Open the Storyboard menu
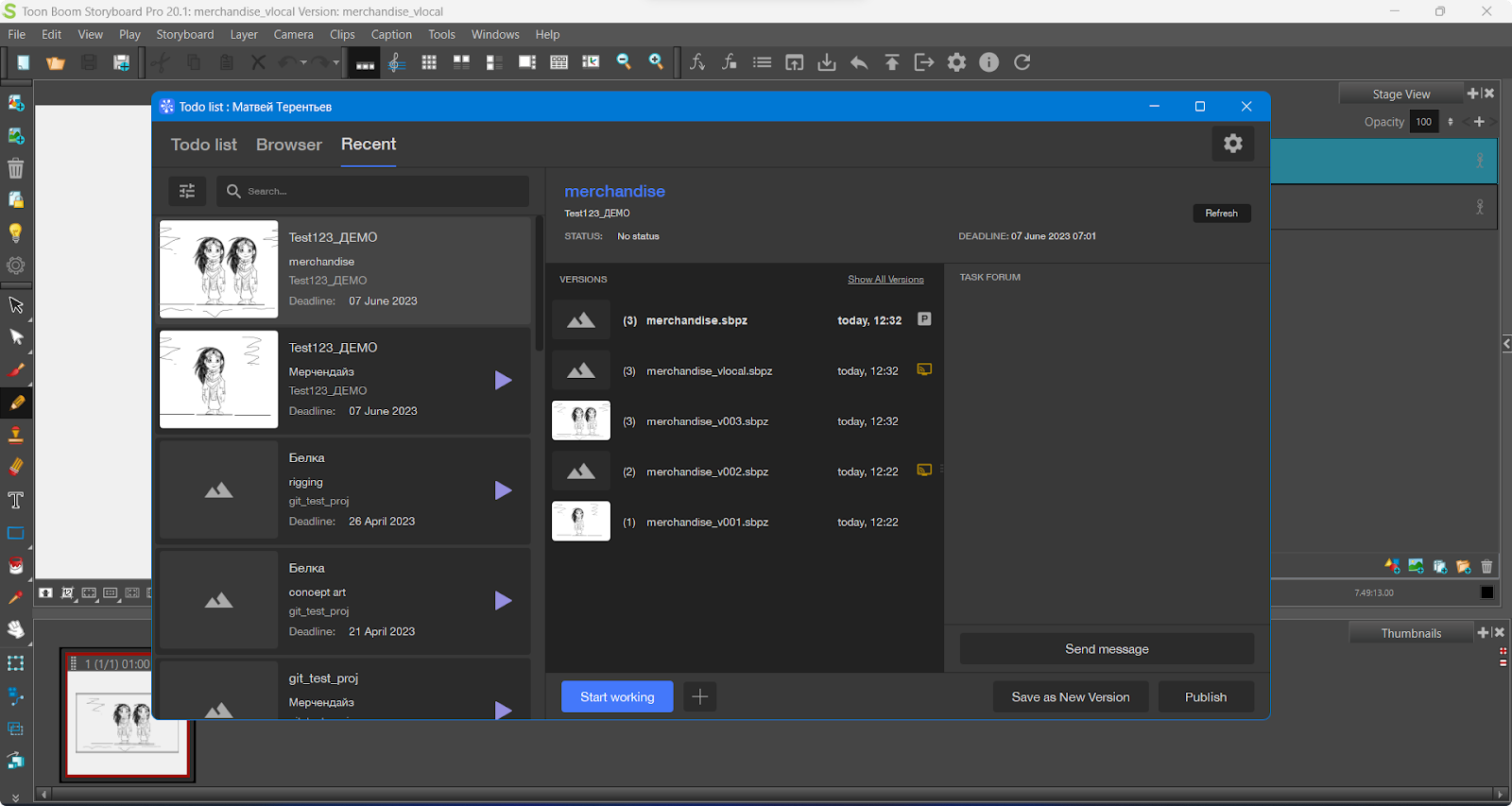The image size is (1512, 806). (x=185, y=34)
